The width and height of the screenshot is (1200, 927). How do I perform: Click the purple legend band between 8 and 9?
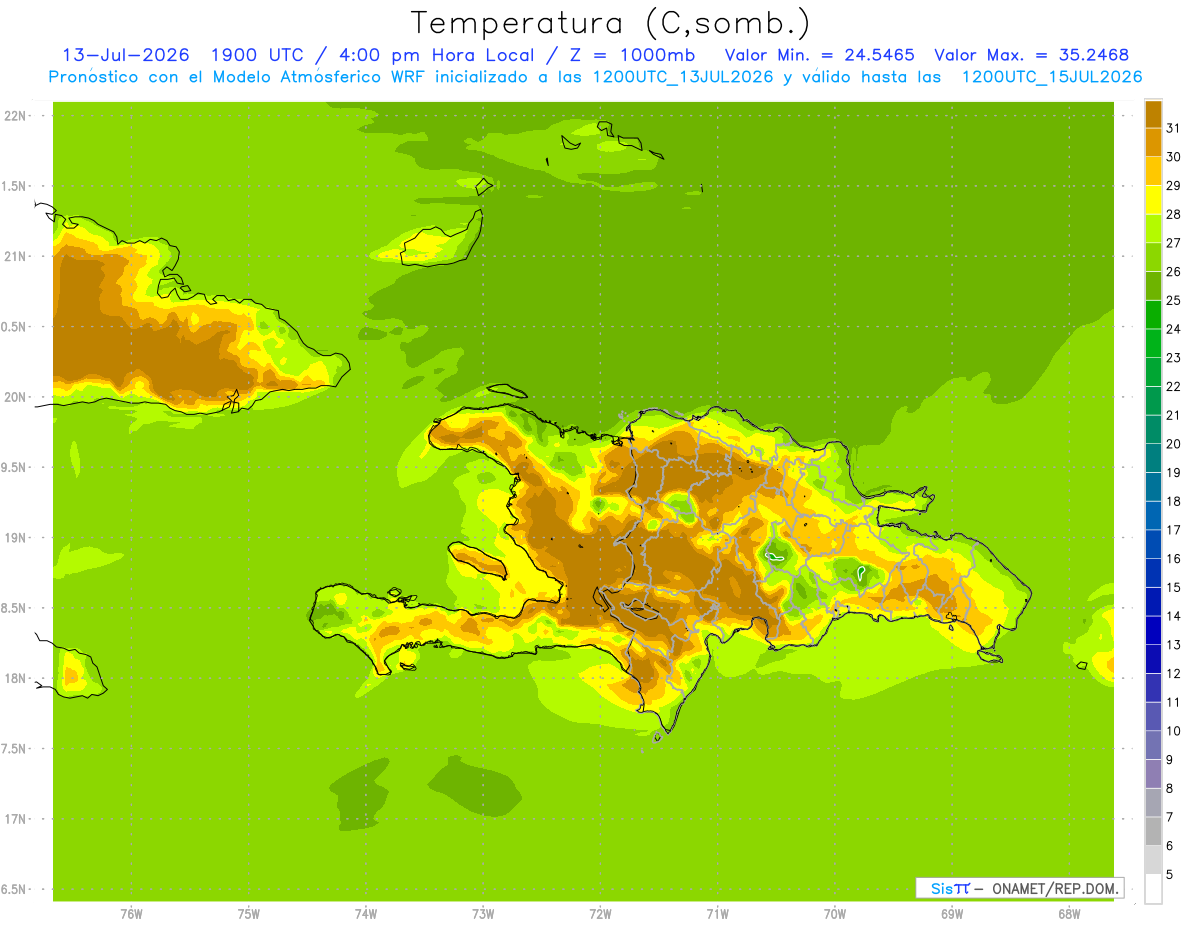[1153, 774]
